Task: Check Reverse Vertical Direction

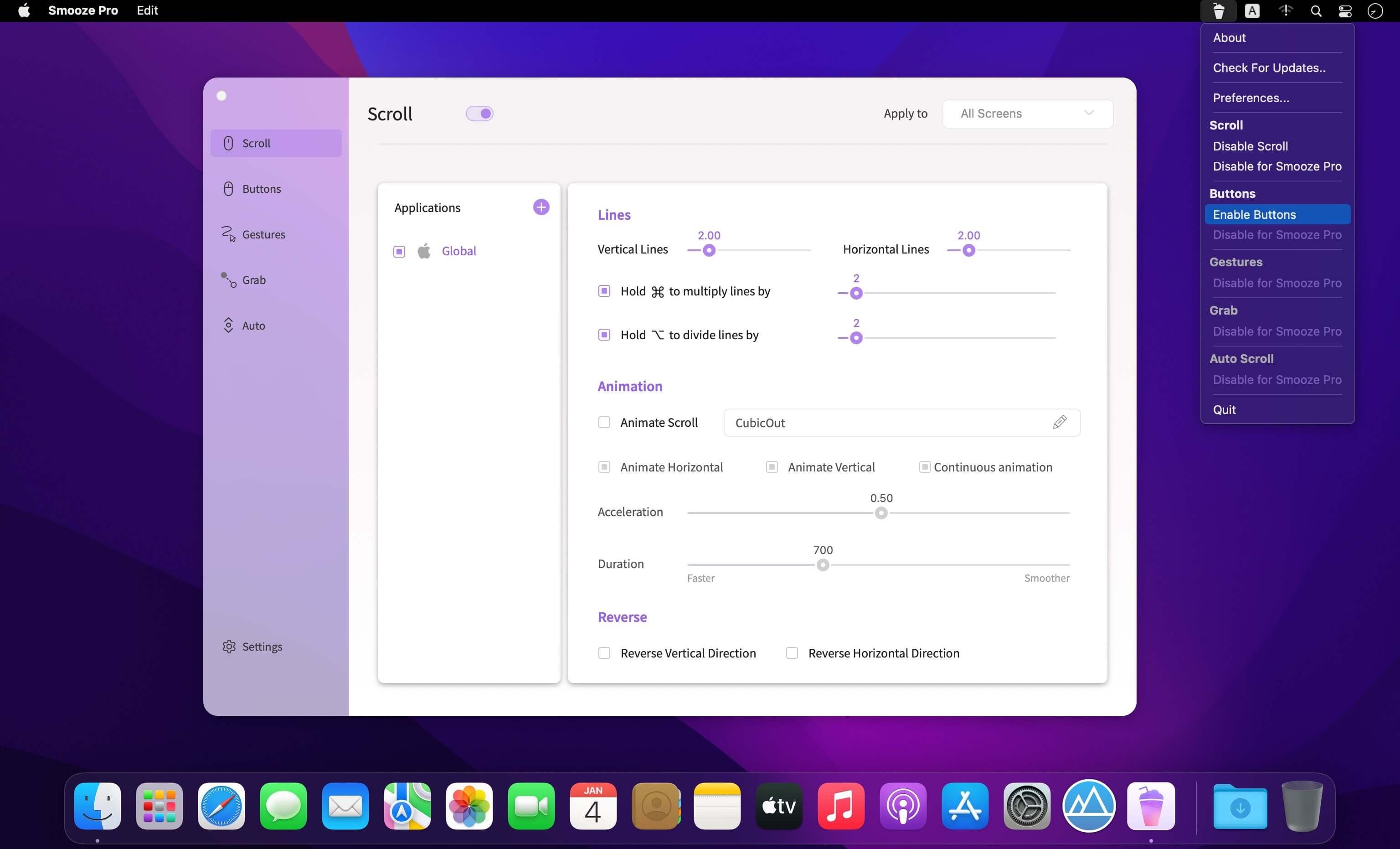Action: point(604,653)
